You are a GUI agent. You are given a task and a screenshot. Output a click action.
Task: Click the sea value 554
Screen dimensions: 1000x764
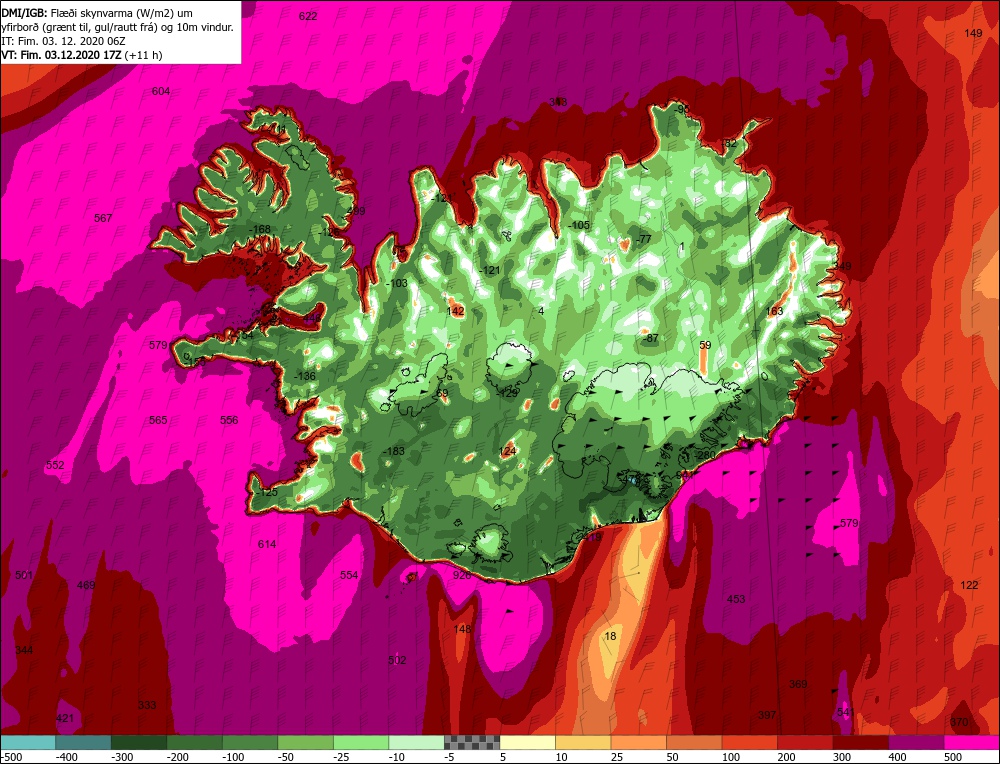(x=349, y=575)
